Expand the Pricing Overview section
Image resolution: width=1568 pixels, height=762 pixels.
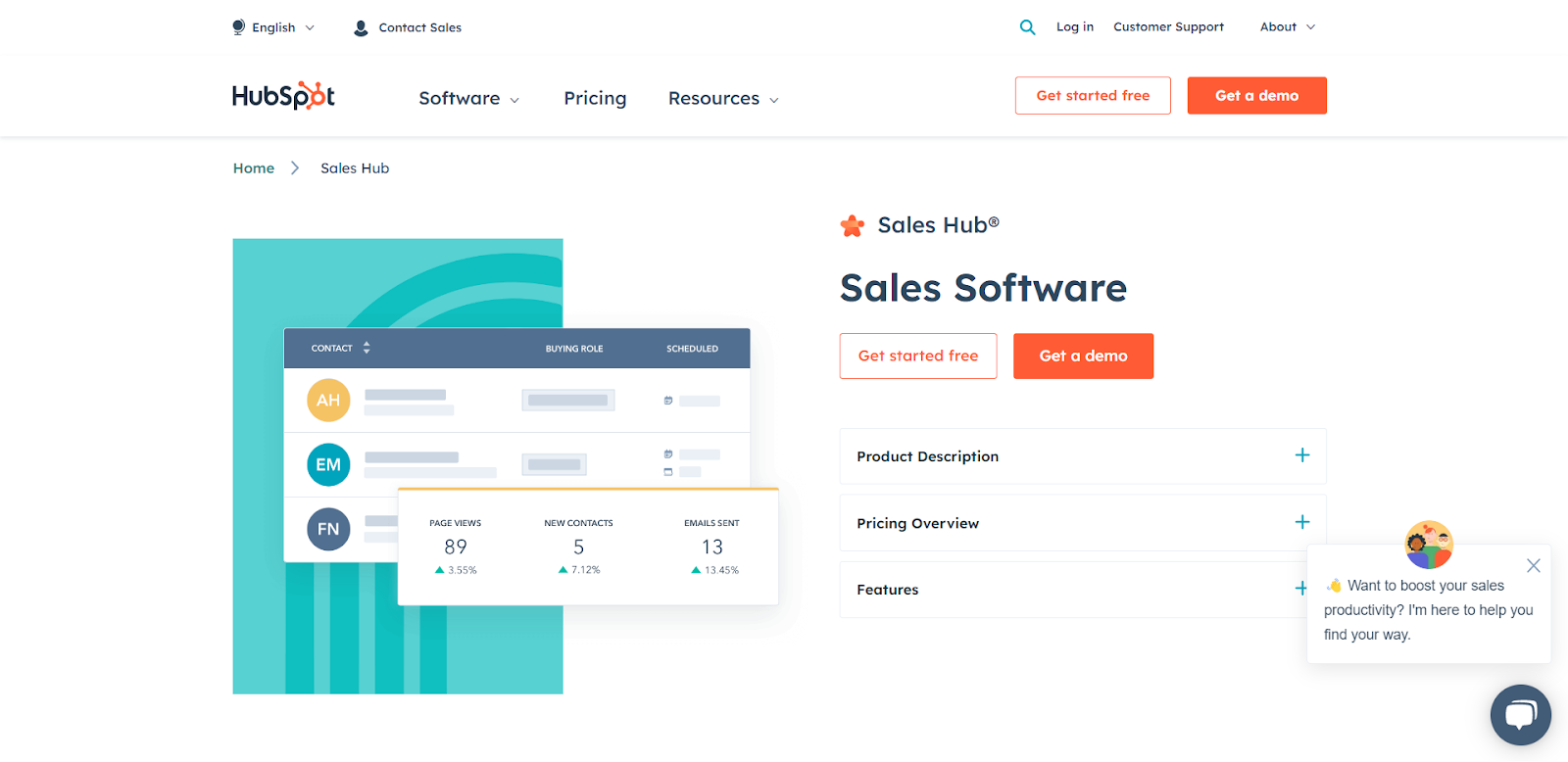pos(1083,523)
